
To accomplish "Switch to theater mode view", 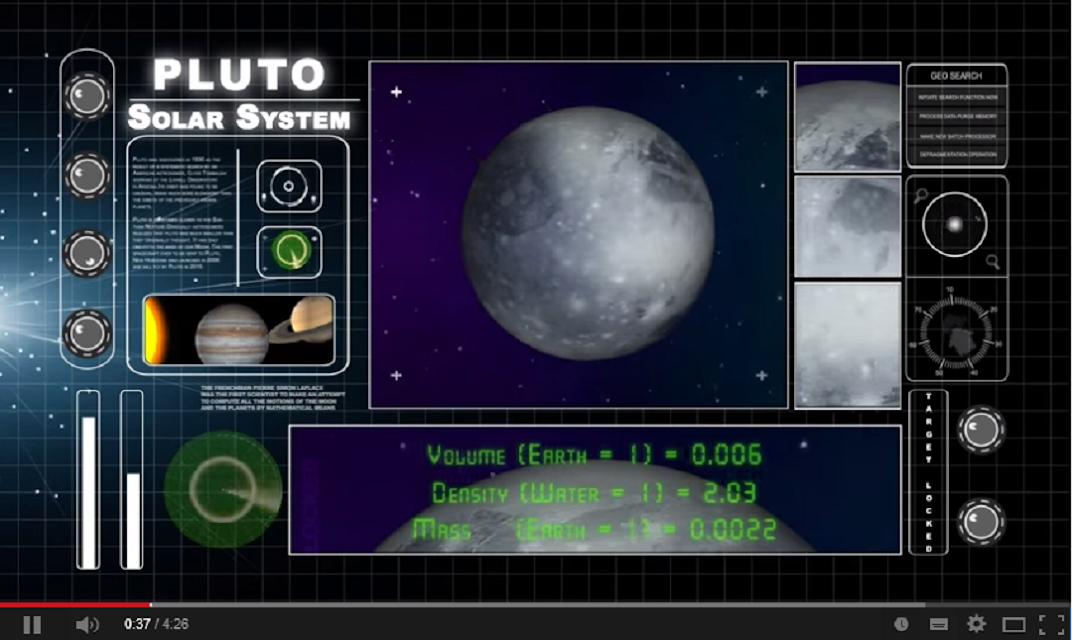I will pyautogui.click(x=1014, y=624).
